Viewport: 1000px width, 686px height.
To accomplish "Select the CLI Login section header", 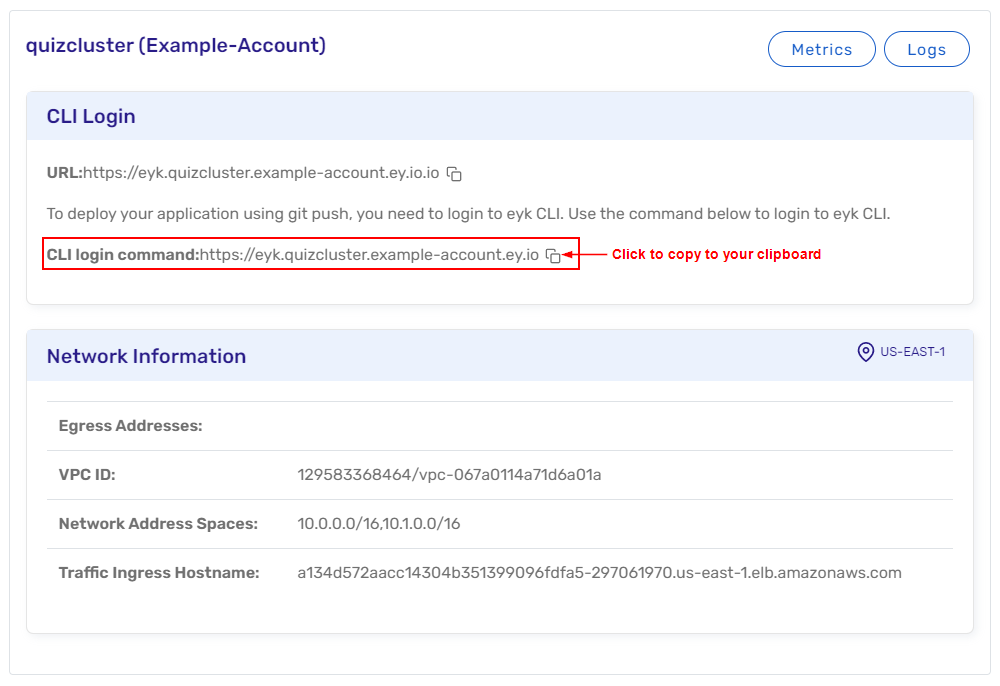I will click(x=91, y=116).
